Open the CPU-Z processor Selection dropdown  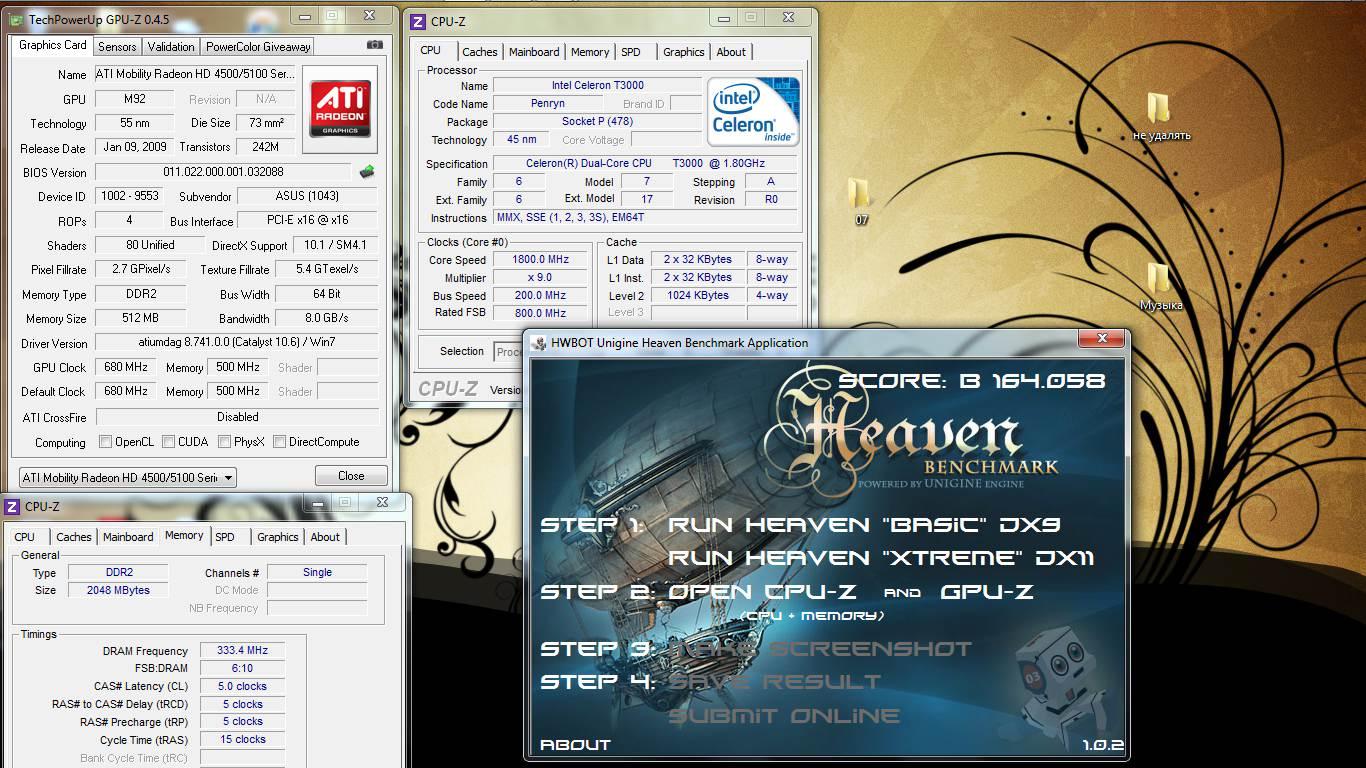[508, 351]
